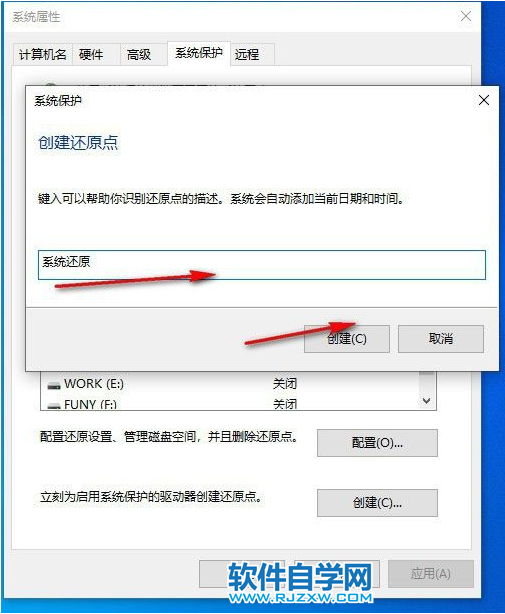Click the 创建(C) button in the dialog

[x=347, y=339]
